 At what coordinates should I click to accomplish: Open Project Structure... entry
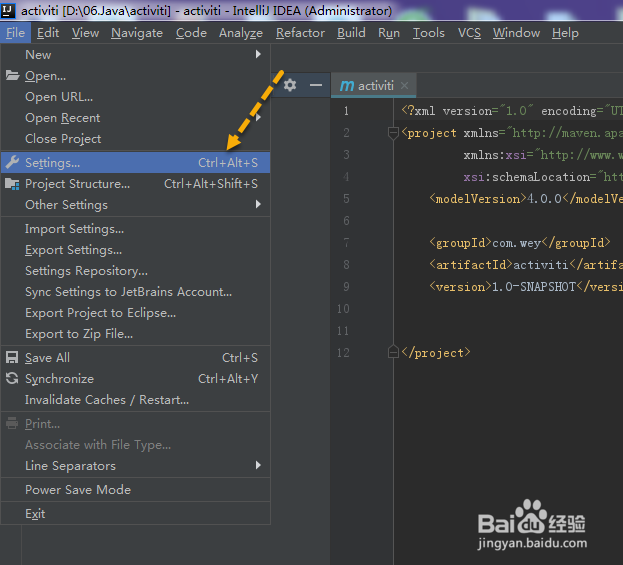point(135,184)
